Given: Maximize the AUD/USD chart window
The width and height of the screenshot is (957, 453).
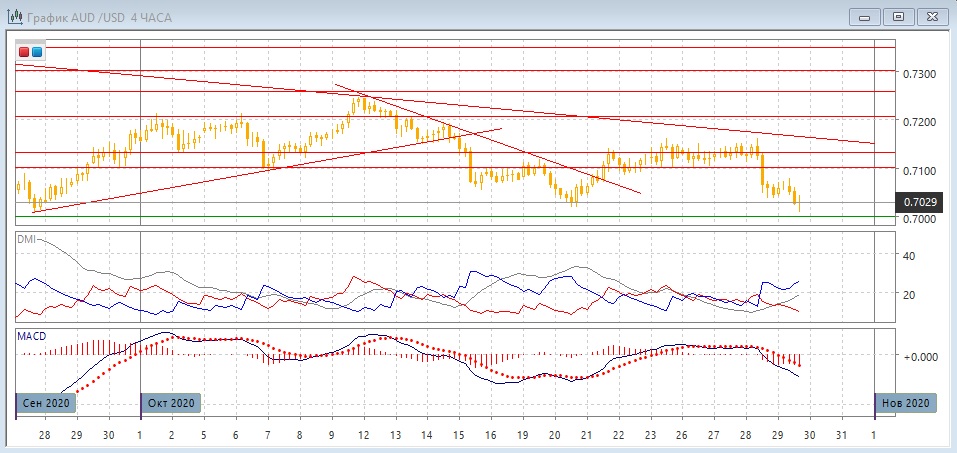Looking at the screenshot, I should tap(898, 16).
